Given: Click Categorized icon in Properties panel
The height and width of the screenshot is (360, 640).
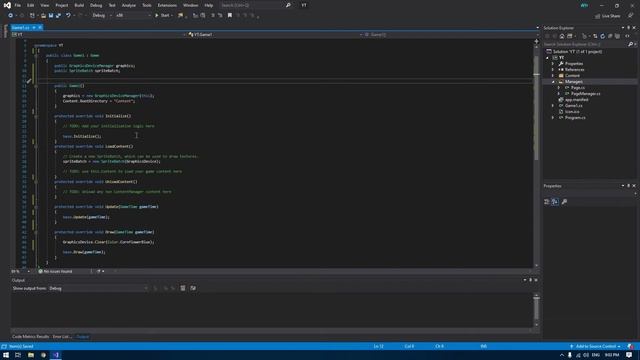Looking at the screenshot, I should click(547, 202).
